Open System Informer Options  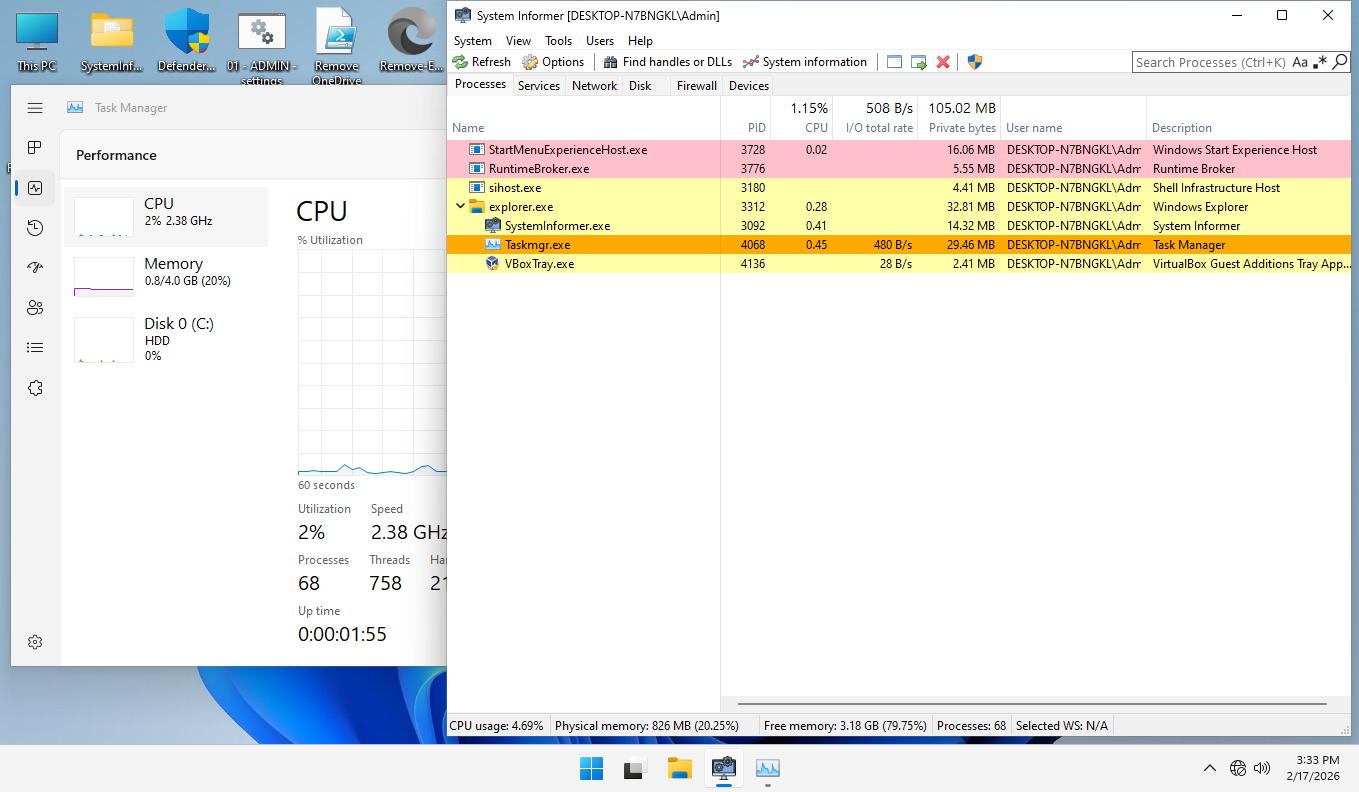(x=553, y=62)
